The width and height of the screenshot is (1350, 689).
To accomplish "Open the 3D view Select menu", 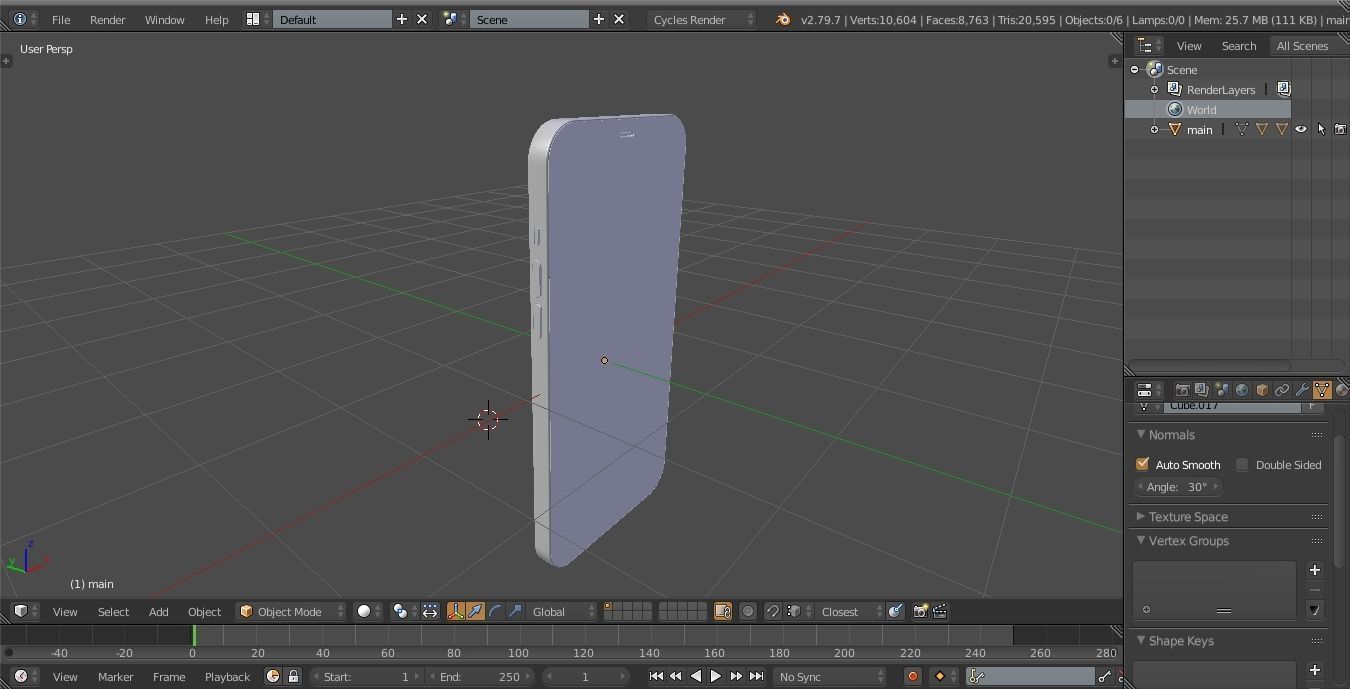I will (113, 611).
